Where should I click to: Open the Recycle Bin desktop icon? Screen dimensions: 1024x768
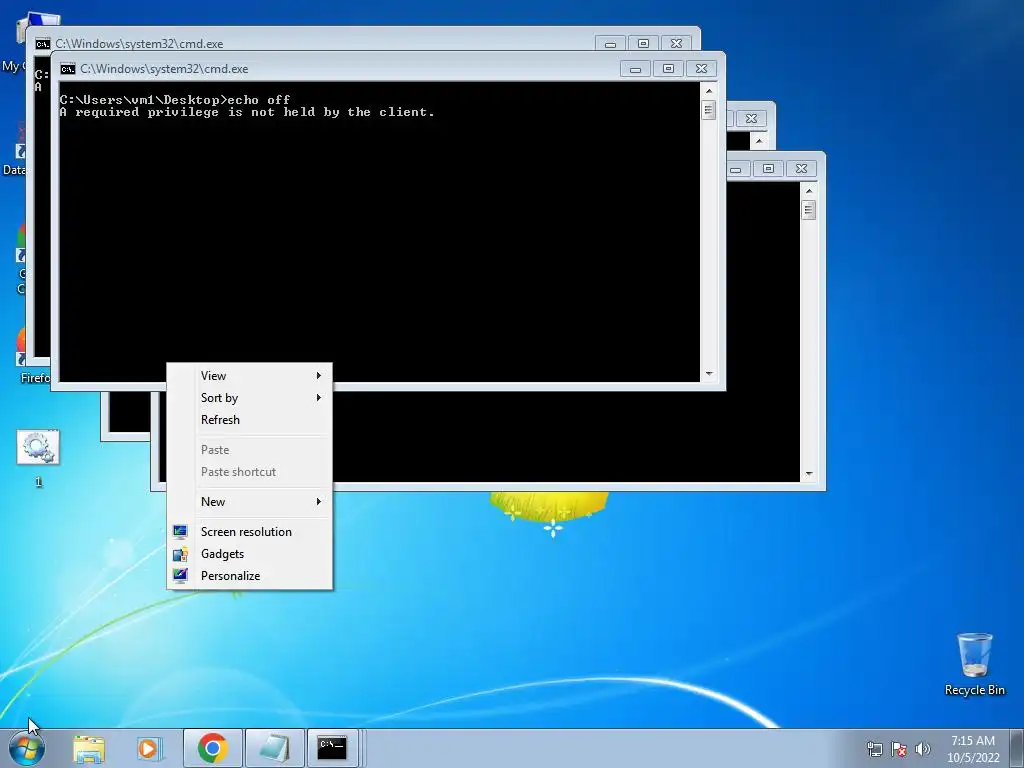click(974, 664)
